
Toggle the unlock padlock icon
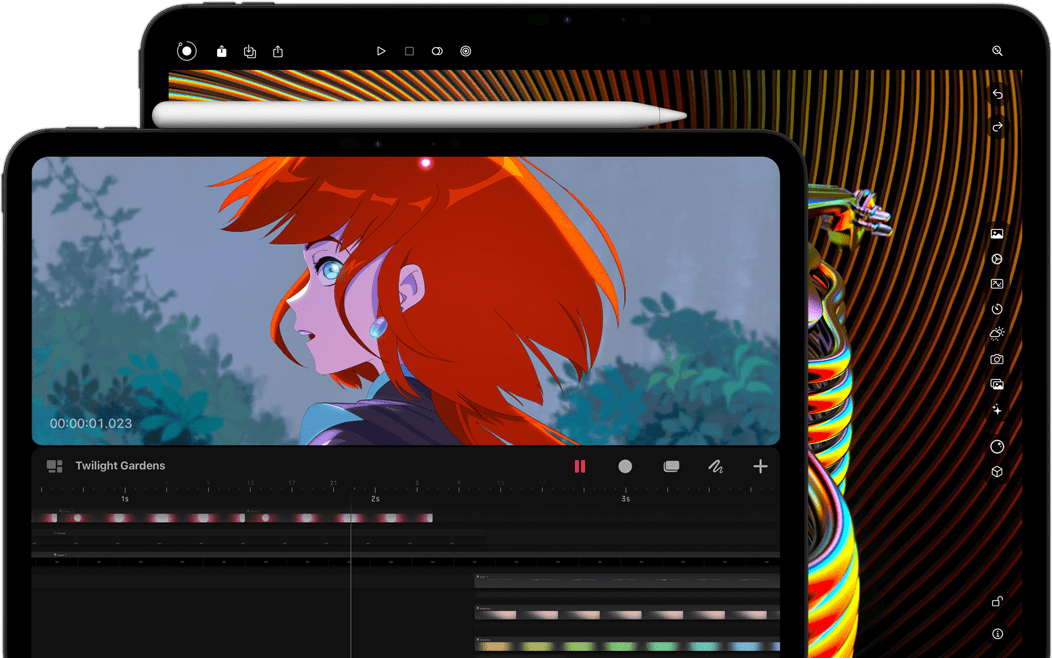(x=997, y=601)
